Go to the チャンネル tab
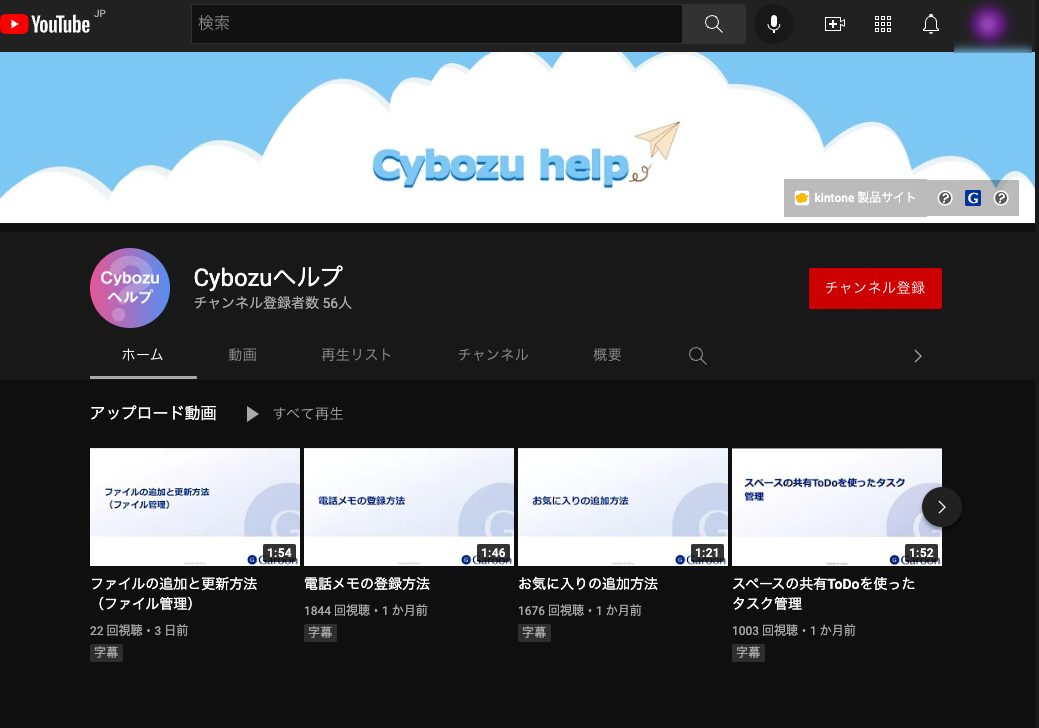Screen dimensions: 1039x728 coord(493,355)
